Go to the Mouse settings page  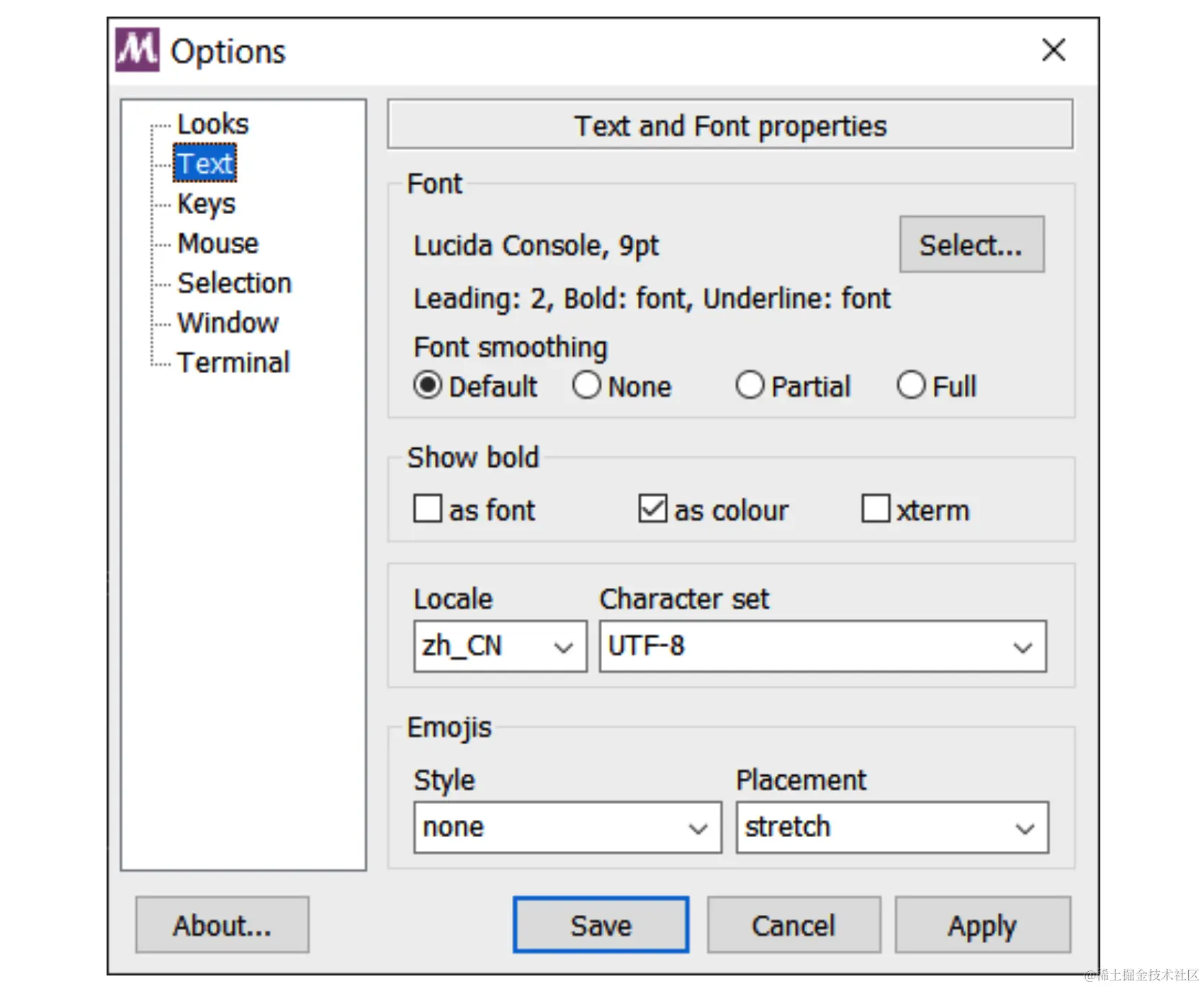(217, 244)
